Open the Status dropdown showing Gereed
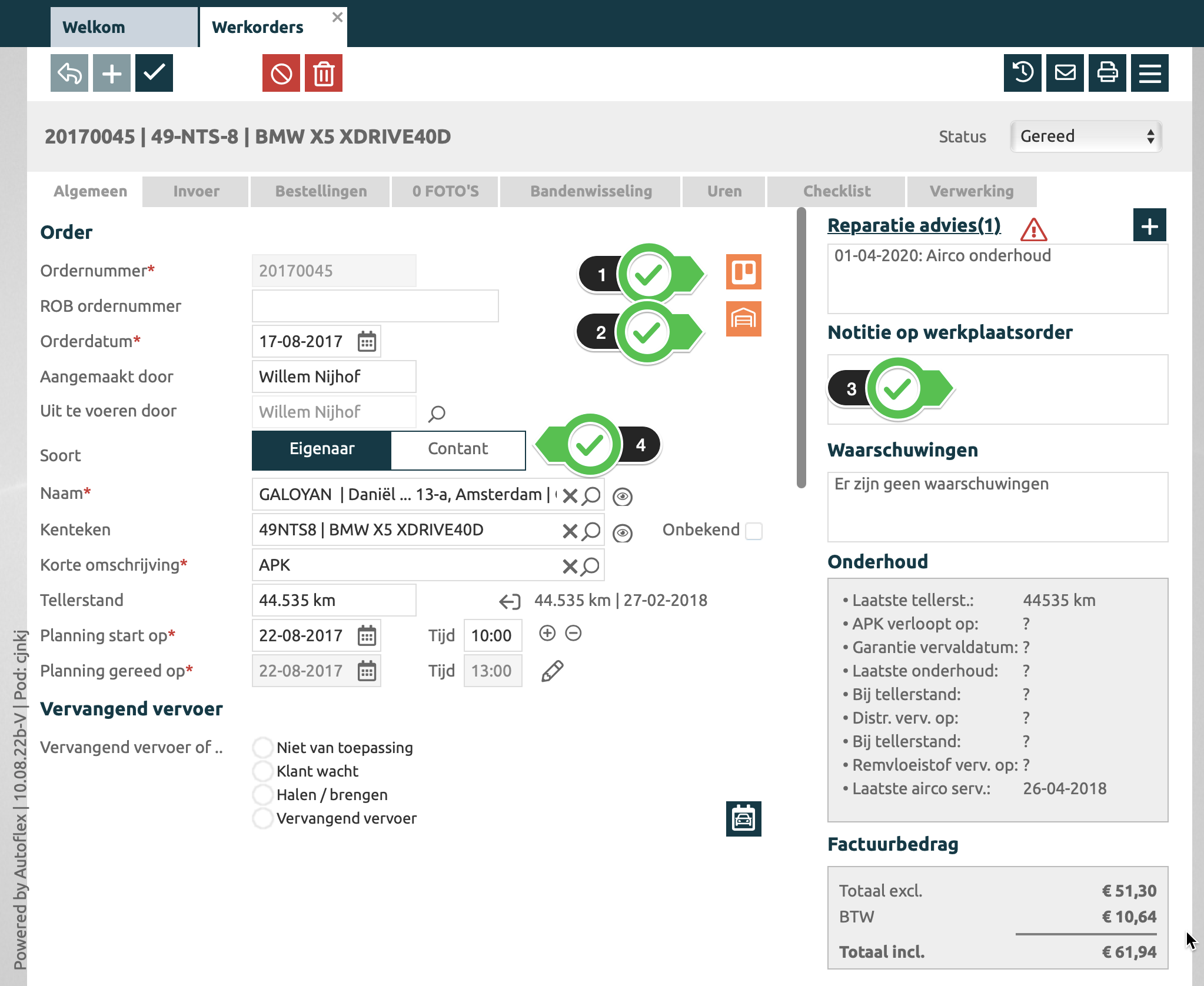1204x986 pixels. 1086,136
